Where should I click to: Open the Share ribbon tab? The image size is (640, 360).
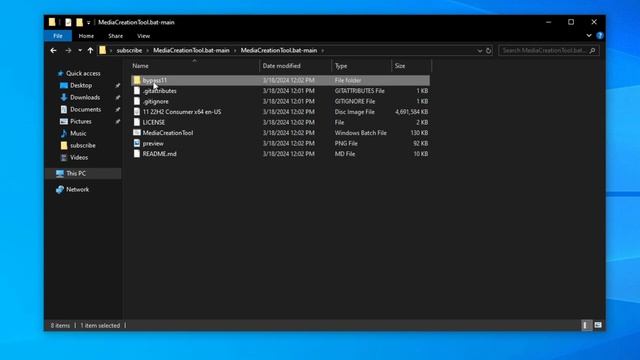pyautogui.click(x=116, y=36)
